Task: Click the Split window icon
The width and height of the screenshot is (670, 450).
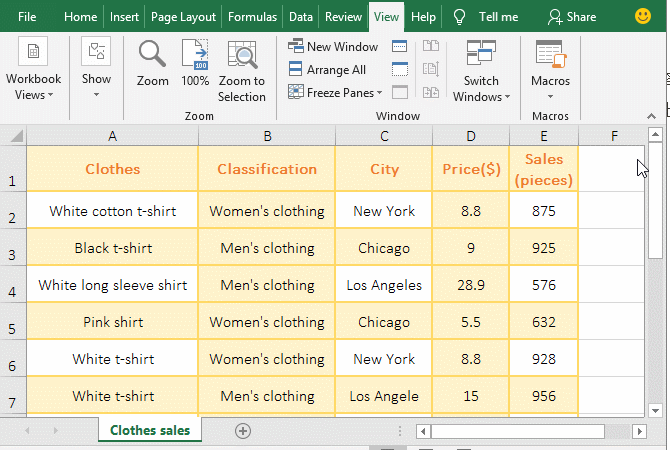Action: [x=400, y=46]
